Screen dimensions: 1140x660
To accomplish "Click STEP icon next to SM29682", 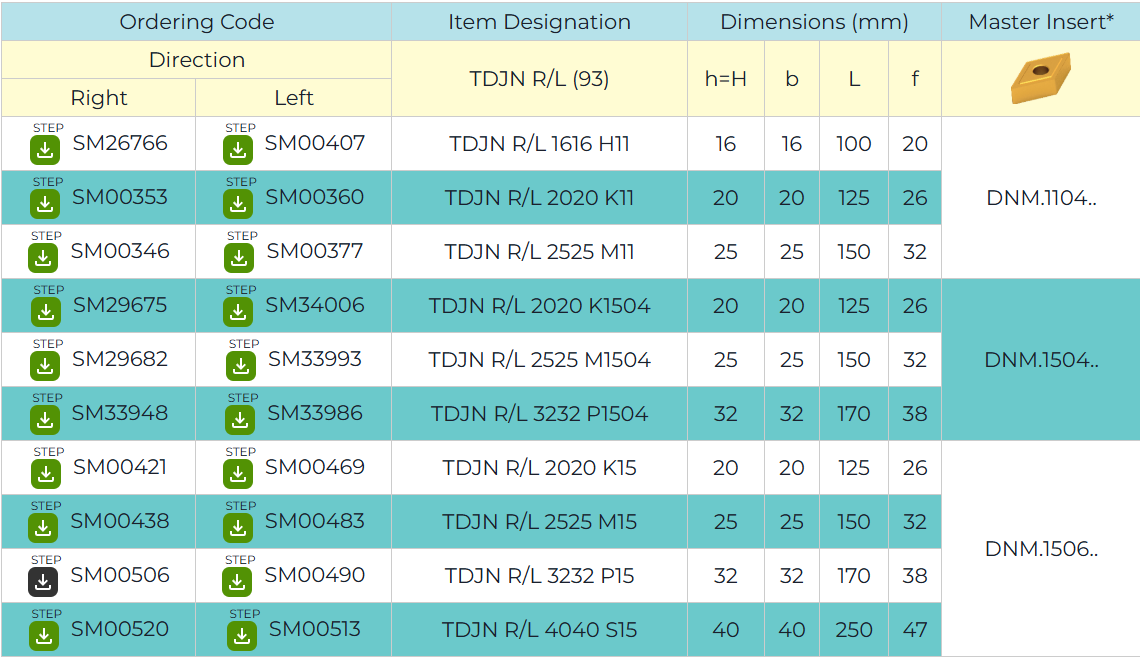I will tap(46, 366).
